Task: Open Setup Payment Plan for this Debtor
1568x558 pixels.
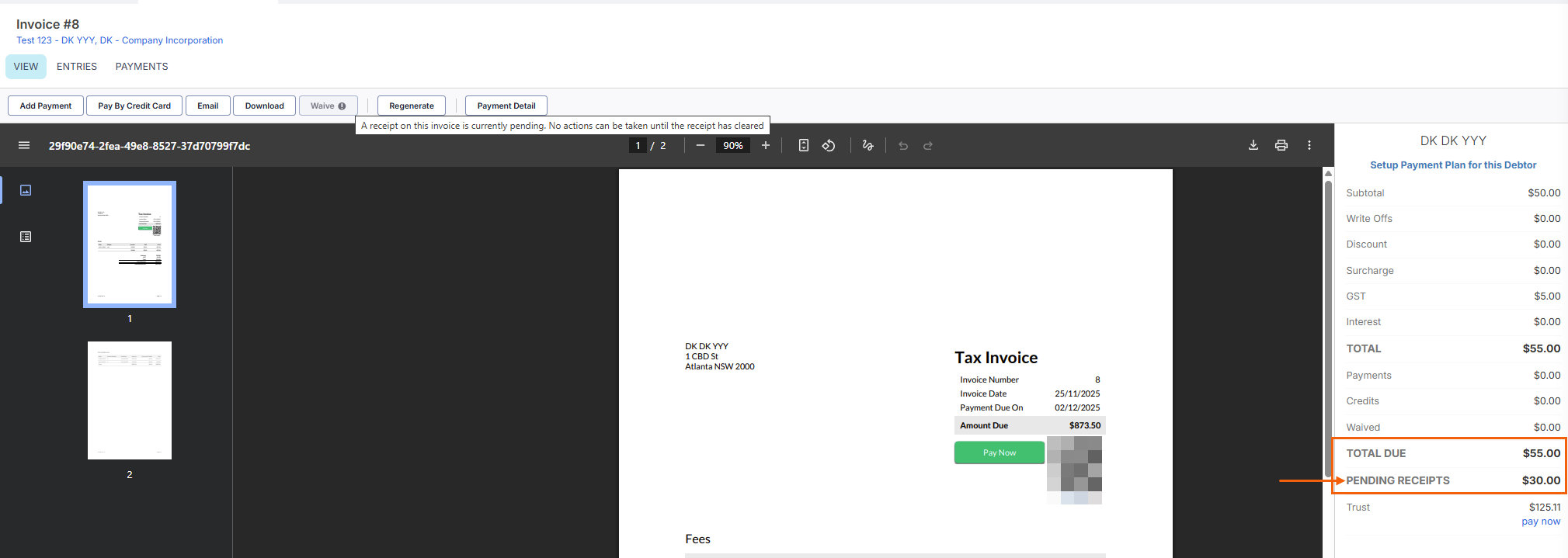Action: (x=1452, y=165)
